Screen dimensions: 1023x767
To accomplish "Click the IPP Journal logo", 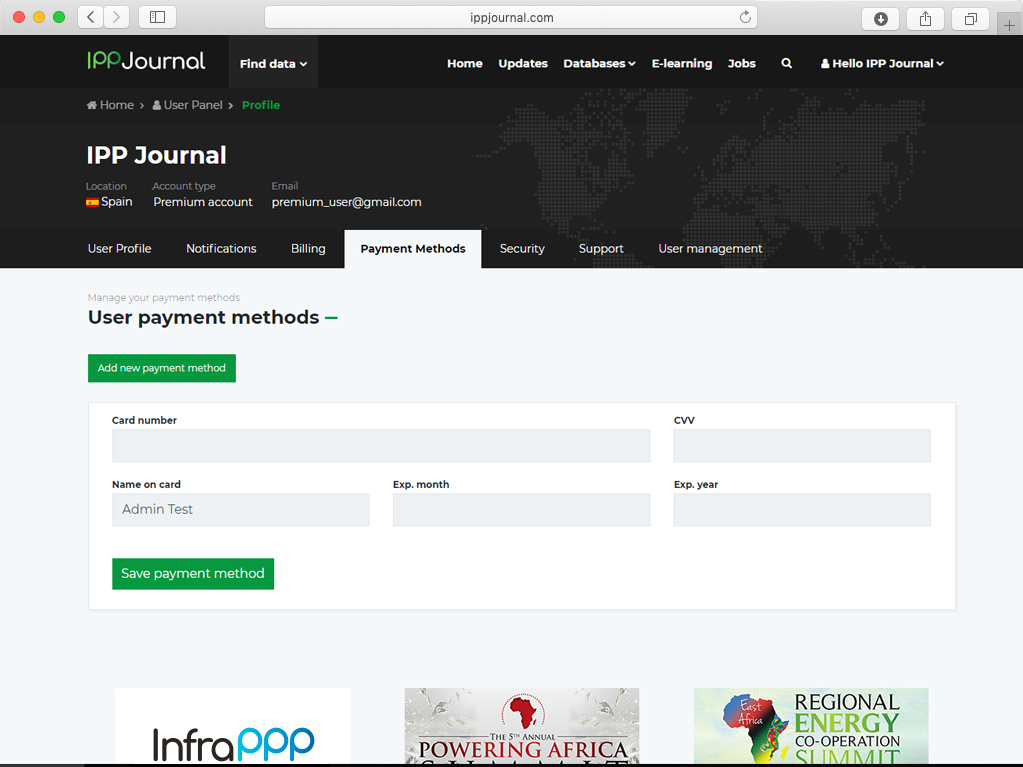I will [x=146, y=61].
